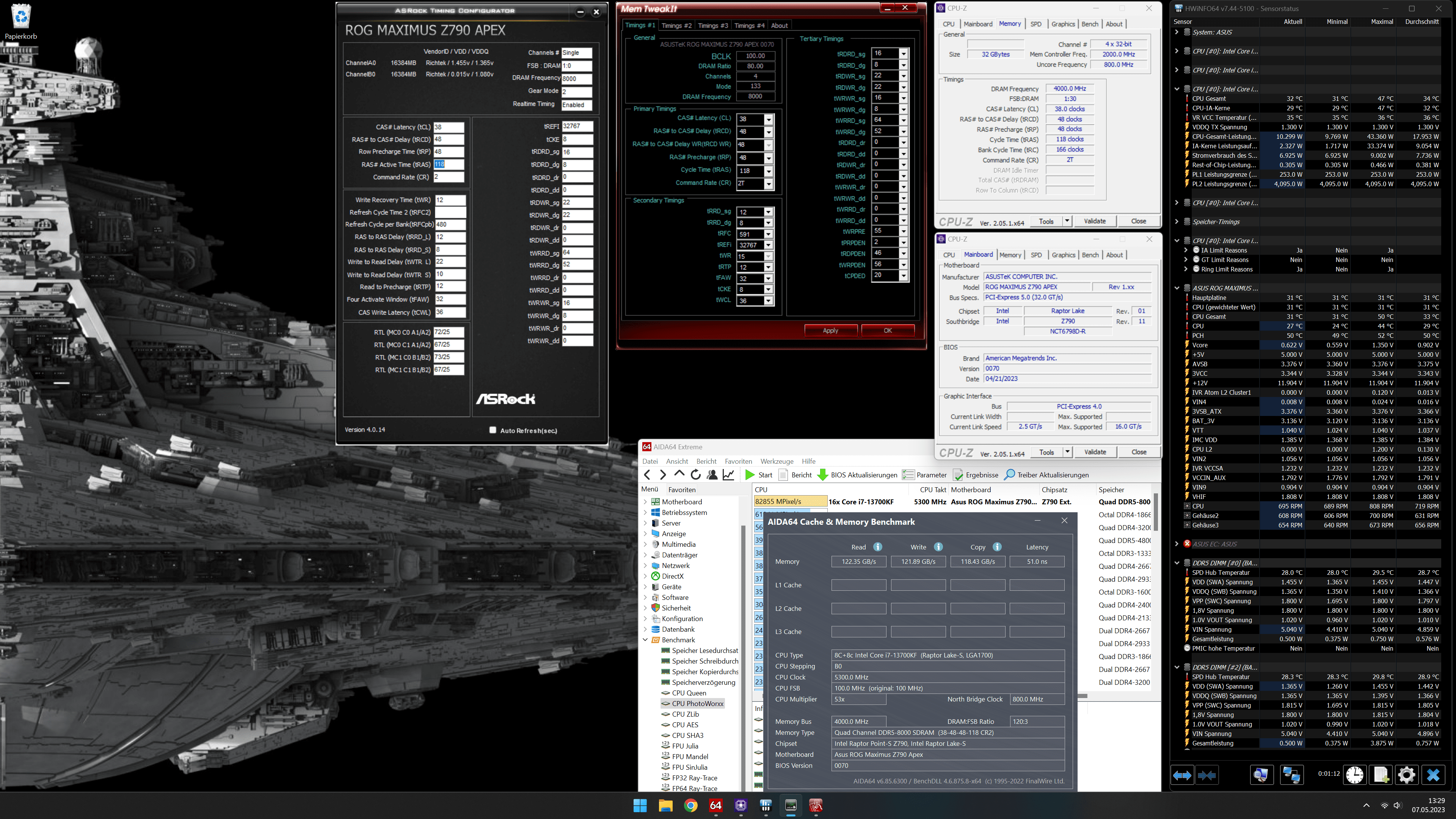This screenshot has height=819, width=1456.
Task: Expand Speicher-Timings group in HWiNFO
Action: [1177, 221]
